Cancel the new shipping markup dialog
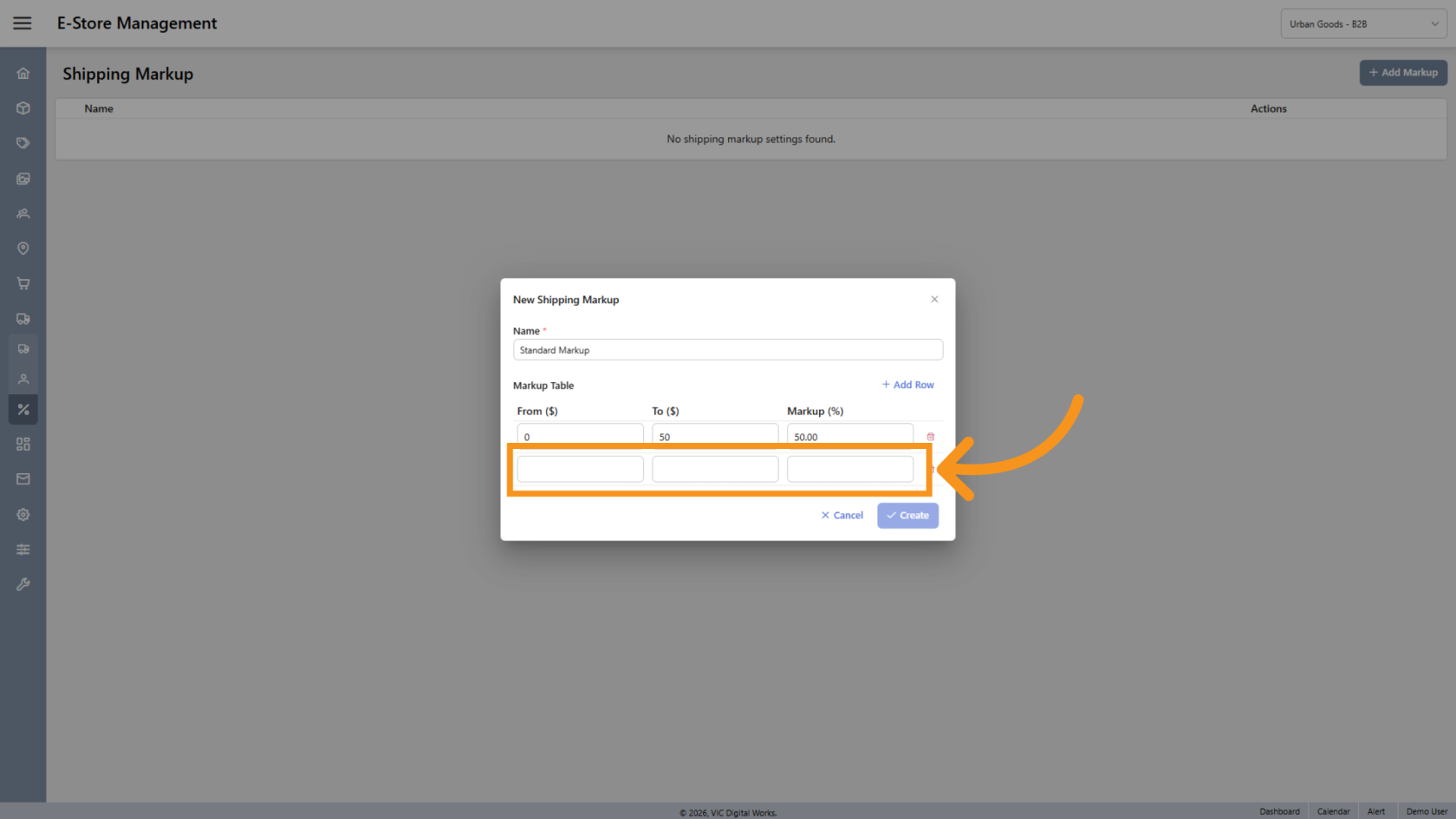Screen dimensions: 1456x819 point(842,516)
